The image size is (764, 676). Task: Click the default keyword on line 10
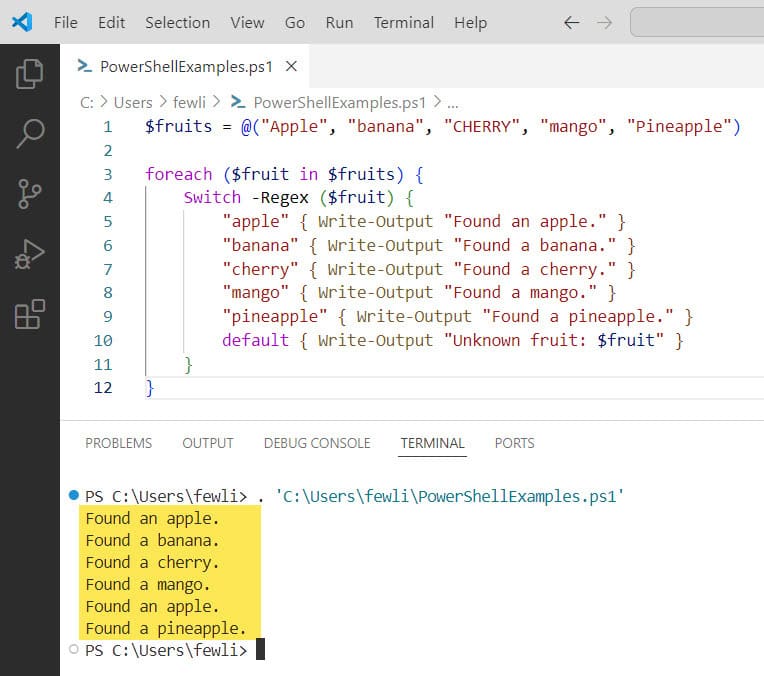coord(255,340)
